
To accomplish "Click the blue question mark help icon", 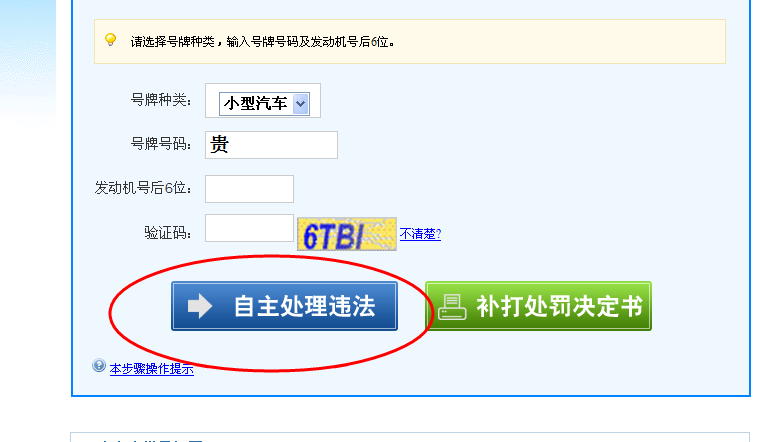I will click(x=99, y=366).
